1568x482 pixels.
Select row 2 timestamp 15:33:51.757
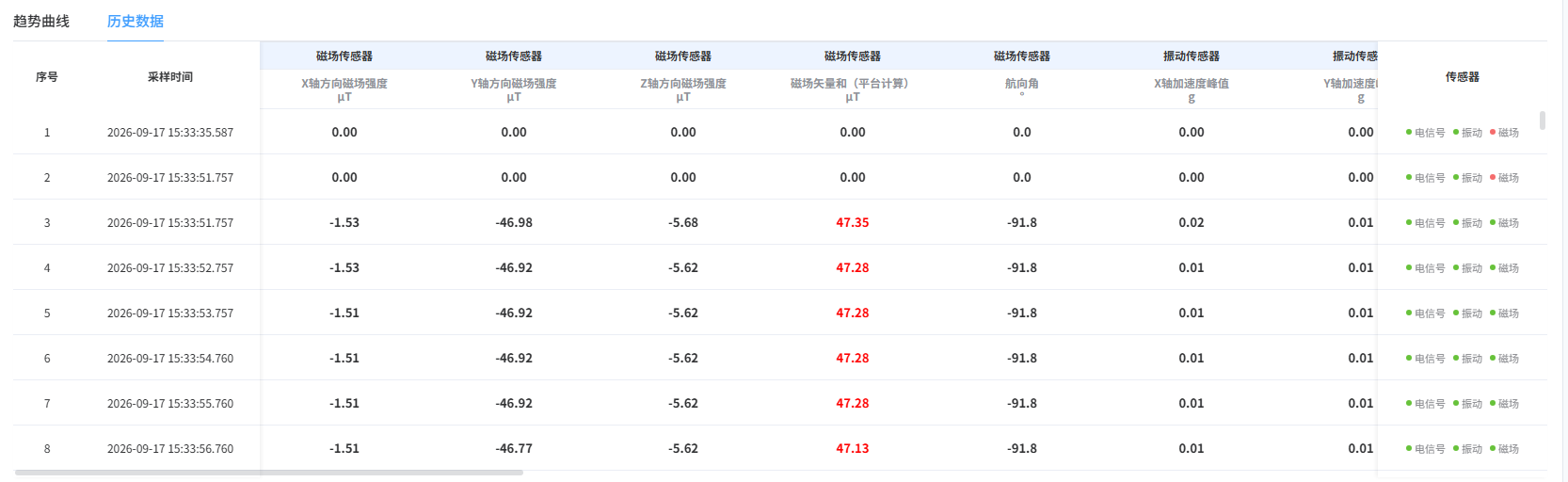pyautogui.click(x=170, y=178)
